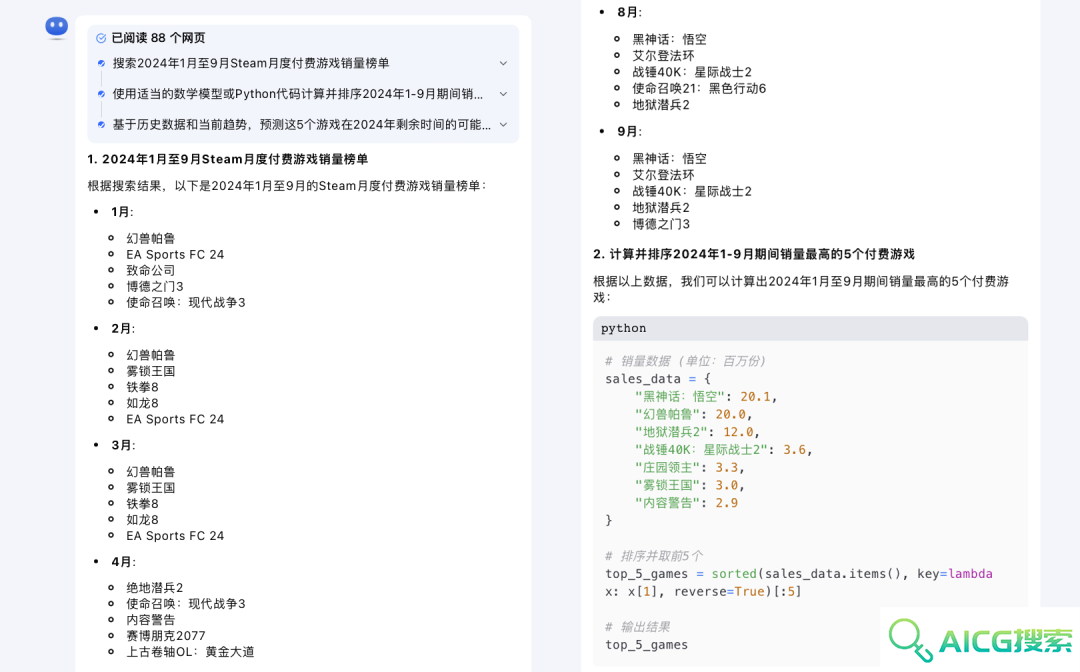Click 战锤40K：星际战士2 under 9月

pyautogui.click(x=692, y=191)
